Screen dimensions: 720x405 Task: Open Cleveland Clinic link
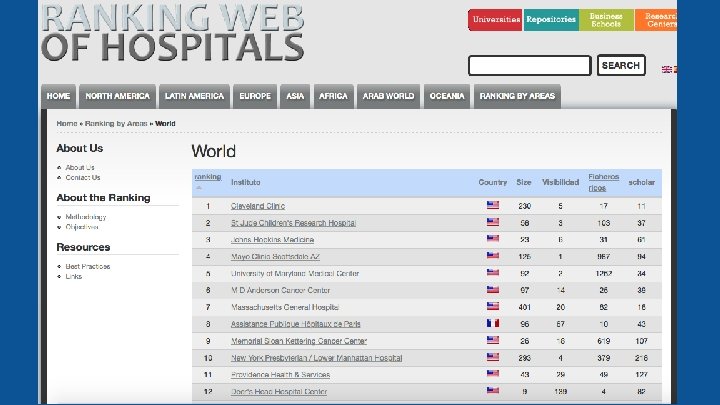pyautogui.click(x=258, y=206)
